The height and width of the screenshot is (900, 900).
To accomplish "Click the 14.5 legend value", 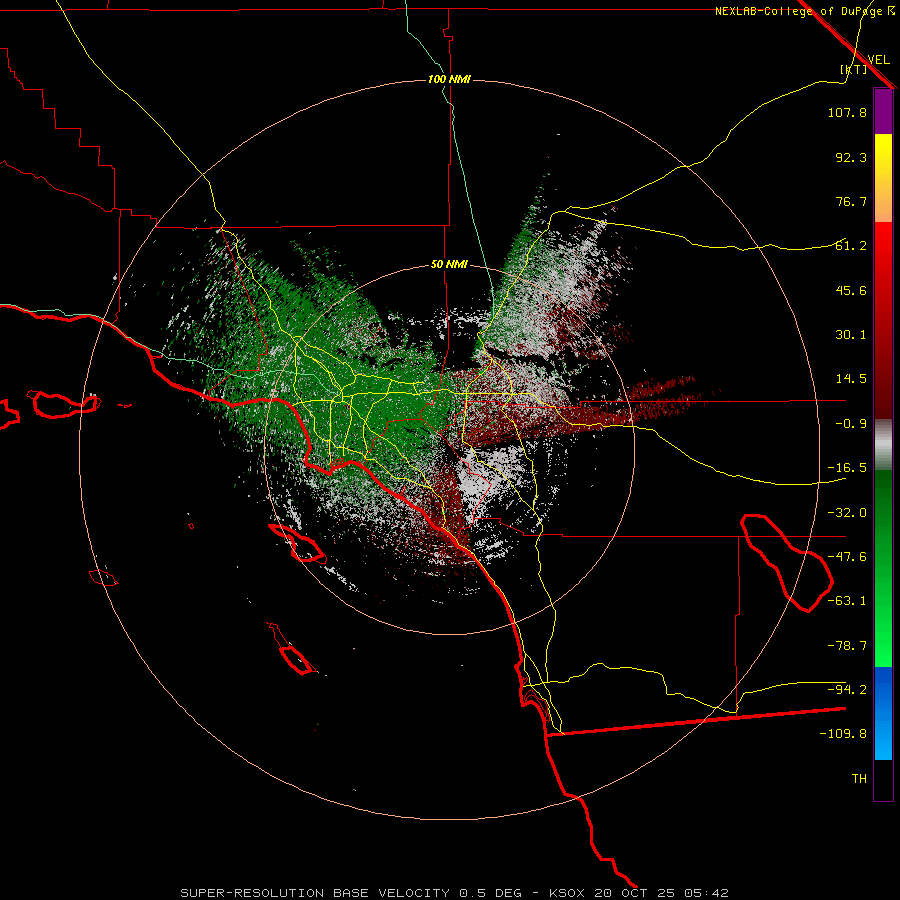I will coord(851,379).
